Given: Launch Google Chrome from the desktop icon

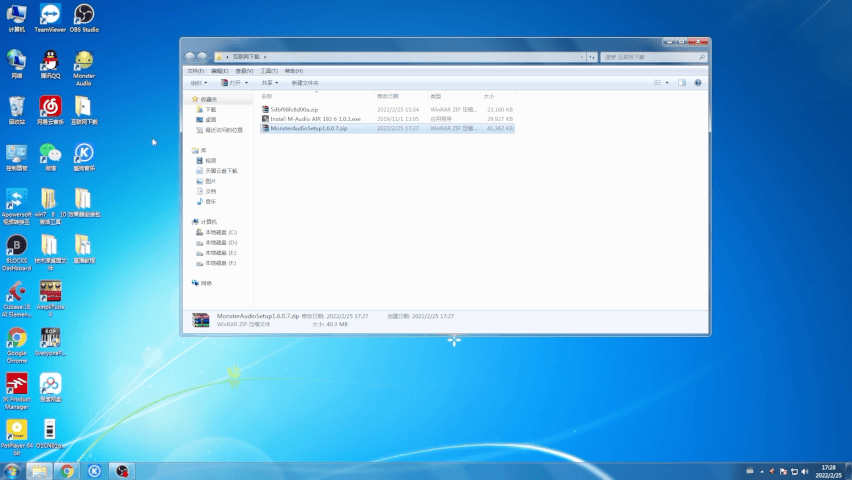Looking at the screenshot, I should pyautogui.click(x=16, y=345).
